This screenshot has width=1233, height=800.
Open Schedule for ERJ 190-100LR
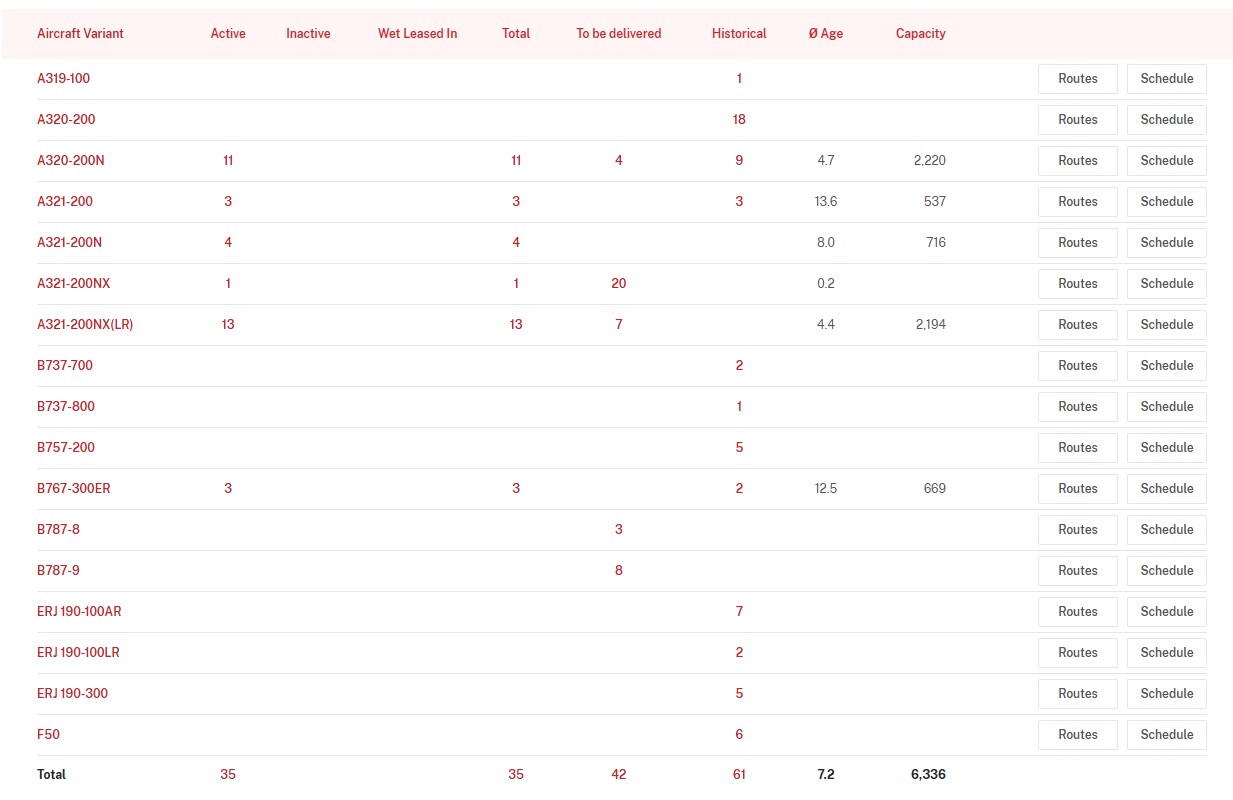(x=1167, y=653)
